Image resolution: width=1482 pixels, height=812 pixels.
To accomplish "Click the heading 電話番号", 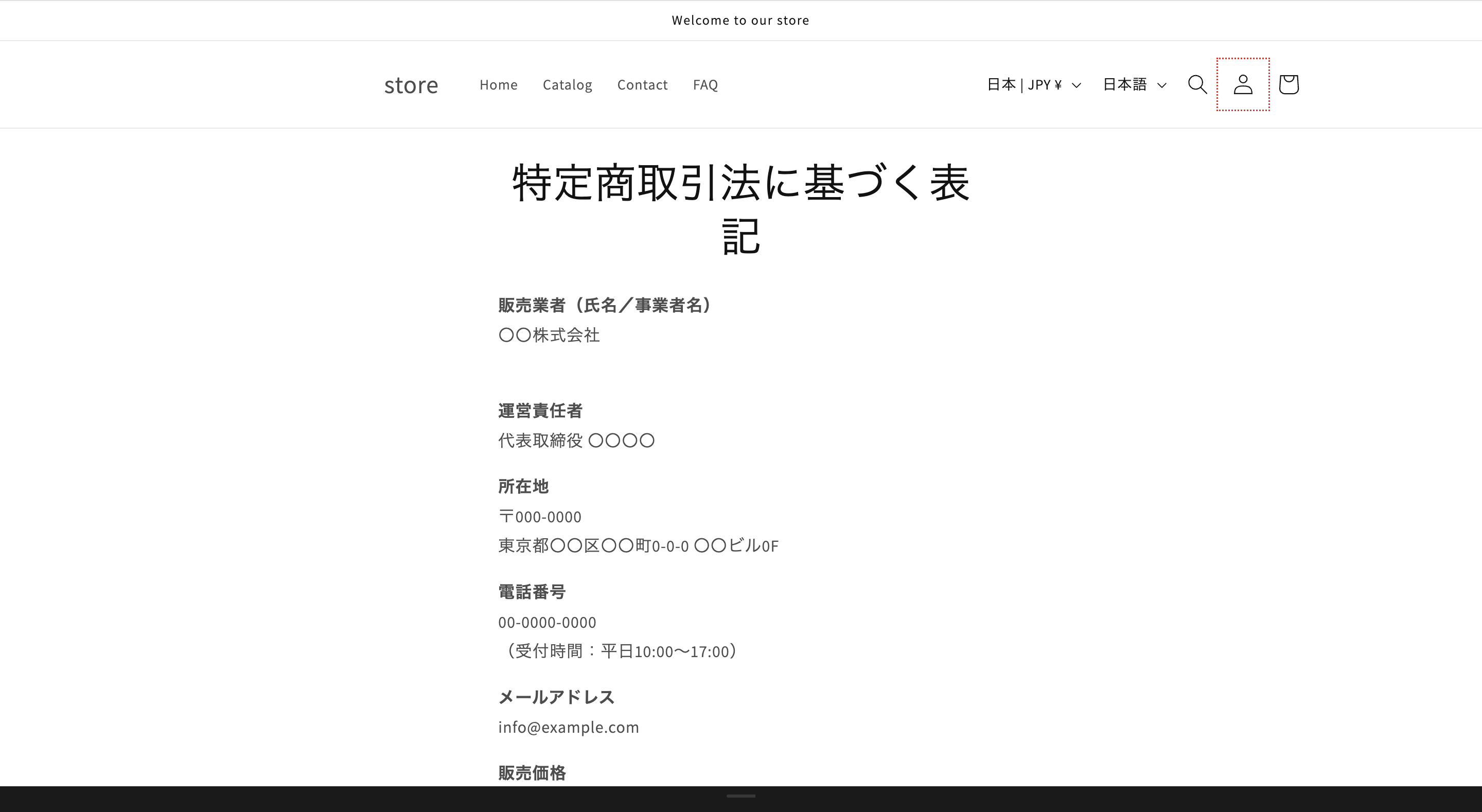I will (x=532, y=592).
